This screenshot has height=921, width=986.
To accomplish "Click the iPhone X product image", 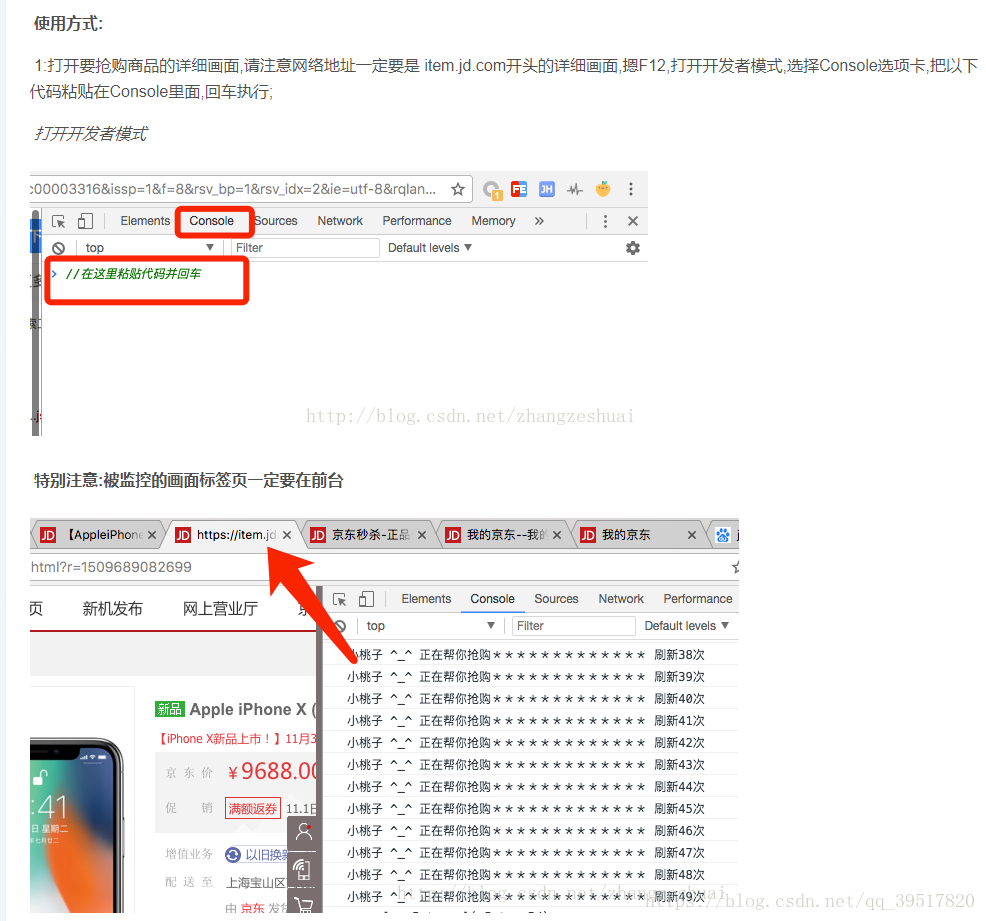I will point(77,825).
